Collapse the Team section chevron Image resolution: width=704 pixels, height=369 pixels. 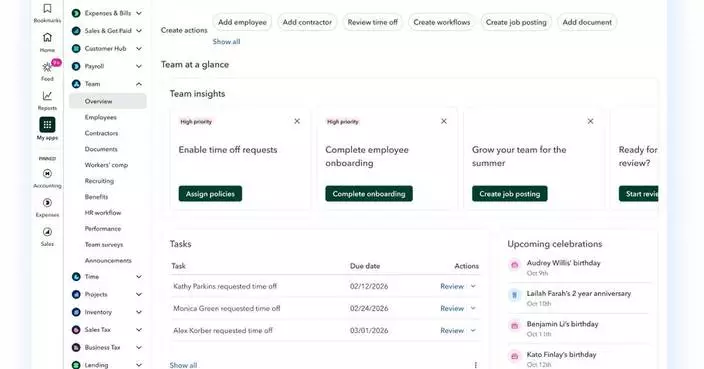(139, 84)
